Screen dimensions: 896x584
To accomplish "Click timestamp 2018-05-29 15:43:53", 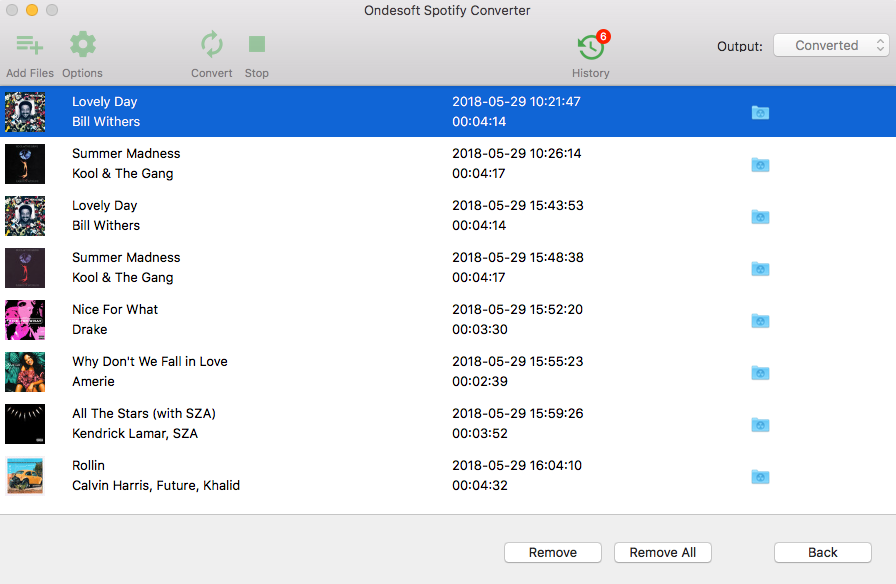I will coord(518,206).
